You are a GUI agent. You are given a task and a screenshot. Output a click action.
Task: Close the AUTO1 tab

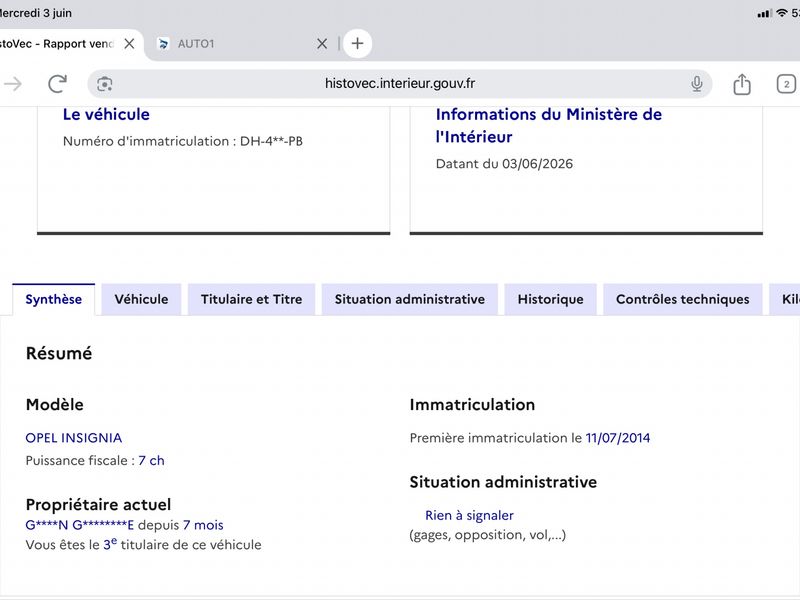[322, 44]
